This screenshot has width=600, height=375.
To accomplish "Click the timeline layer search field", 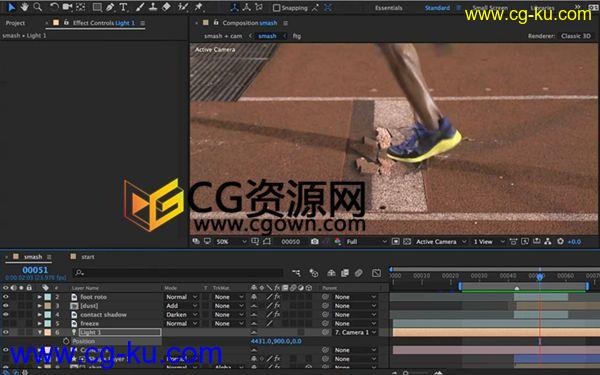I will (x=178, y=272).
